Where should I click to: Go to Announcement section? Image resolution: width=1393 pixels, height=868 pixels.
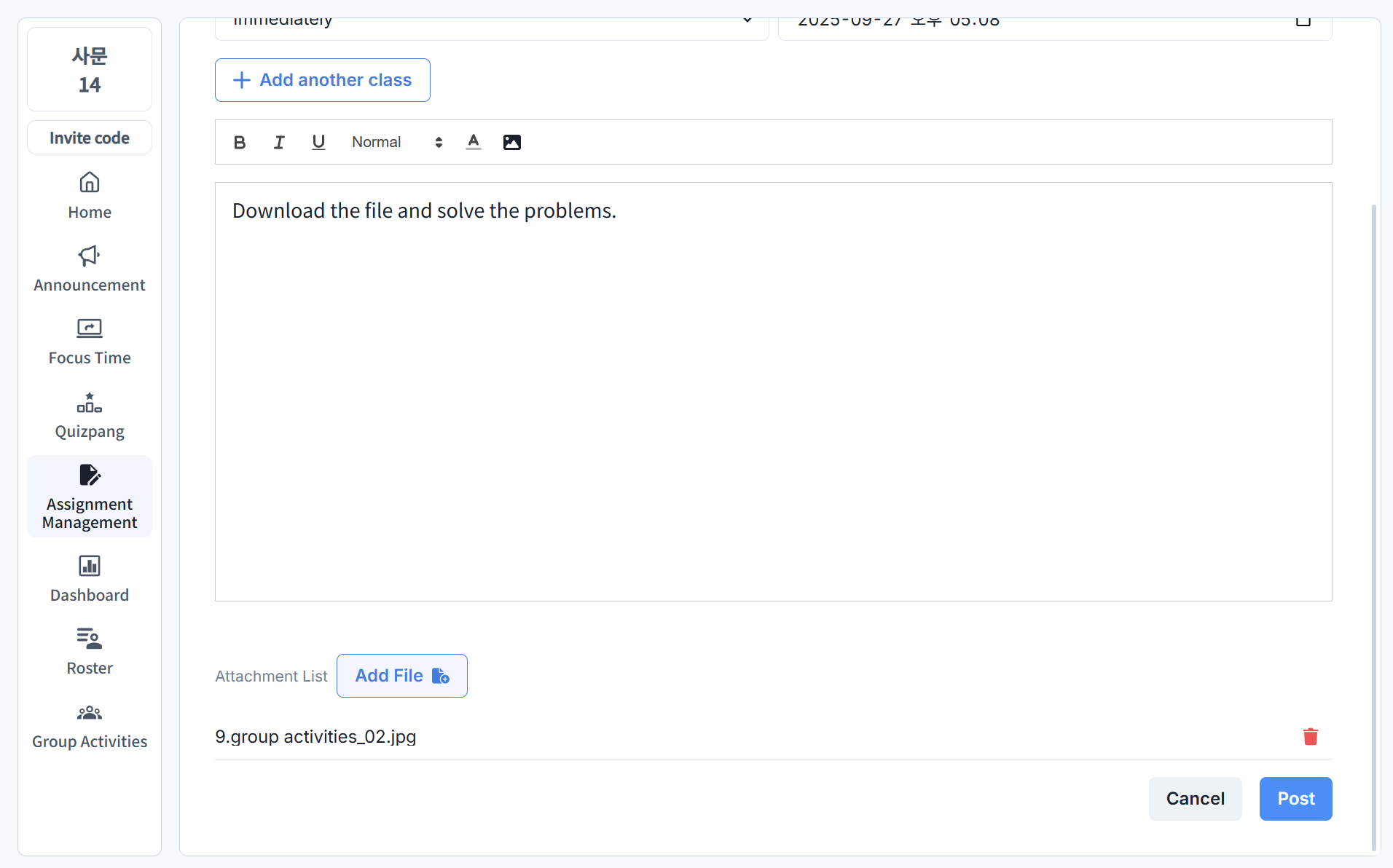[90, 268]
